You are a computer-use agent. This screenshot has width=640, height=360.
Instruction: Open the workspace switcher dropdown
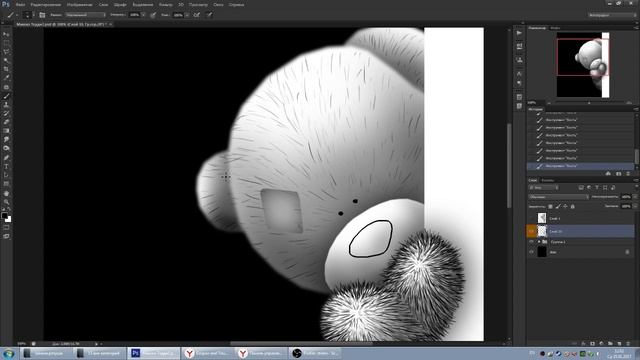(x=612, y=15)
